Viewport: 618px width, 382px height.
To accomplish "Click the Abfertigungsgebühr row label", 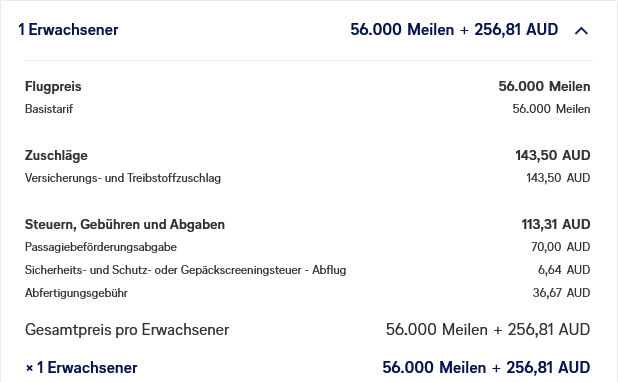I will tap(76, 293).
